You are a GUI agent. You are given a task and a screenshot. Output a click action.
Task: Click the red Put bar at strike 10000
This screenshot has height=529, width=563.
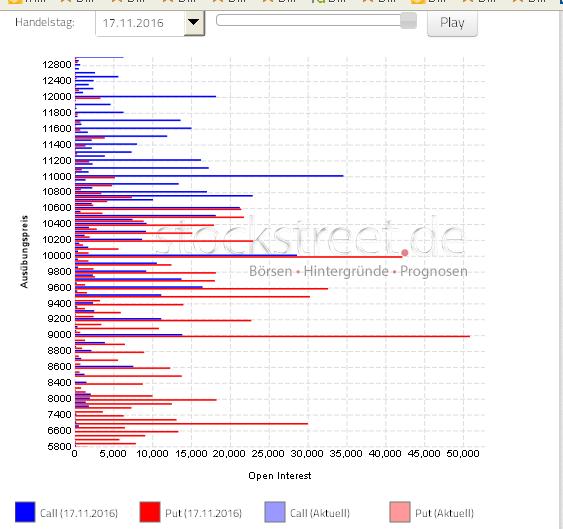coord(239,257)
